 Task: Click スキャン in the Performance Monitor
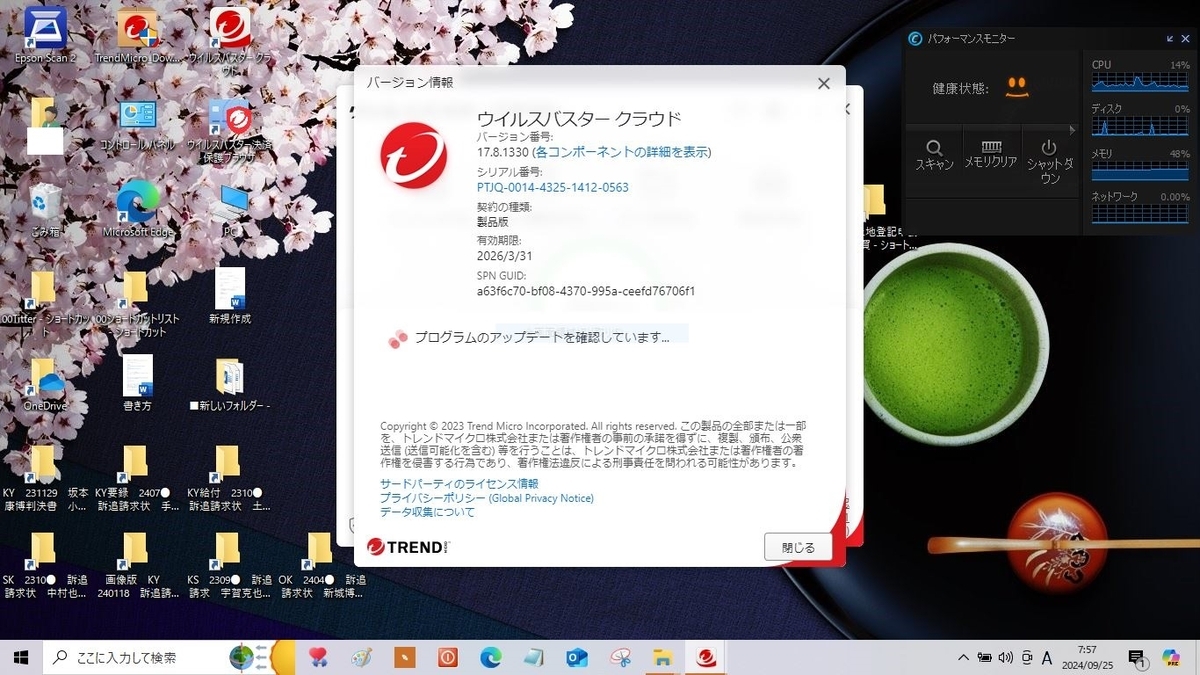click(934, 155)
